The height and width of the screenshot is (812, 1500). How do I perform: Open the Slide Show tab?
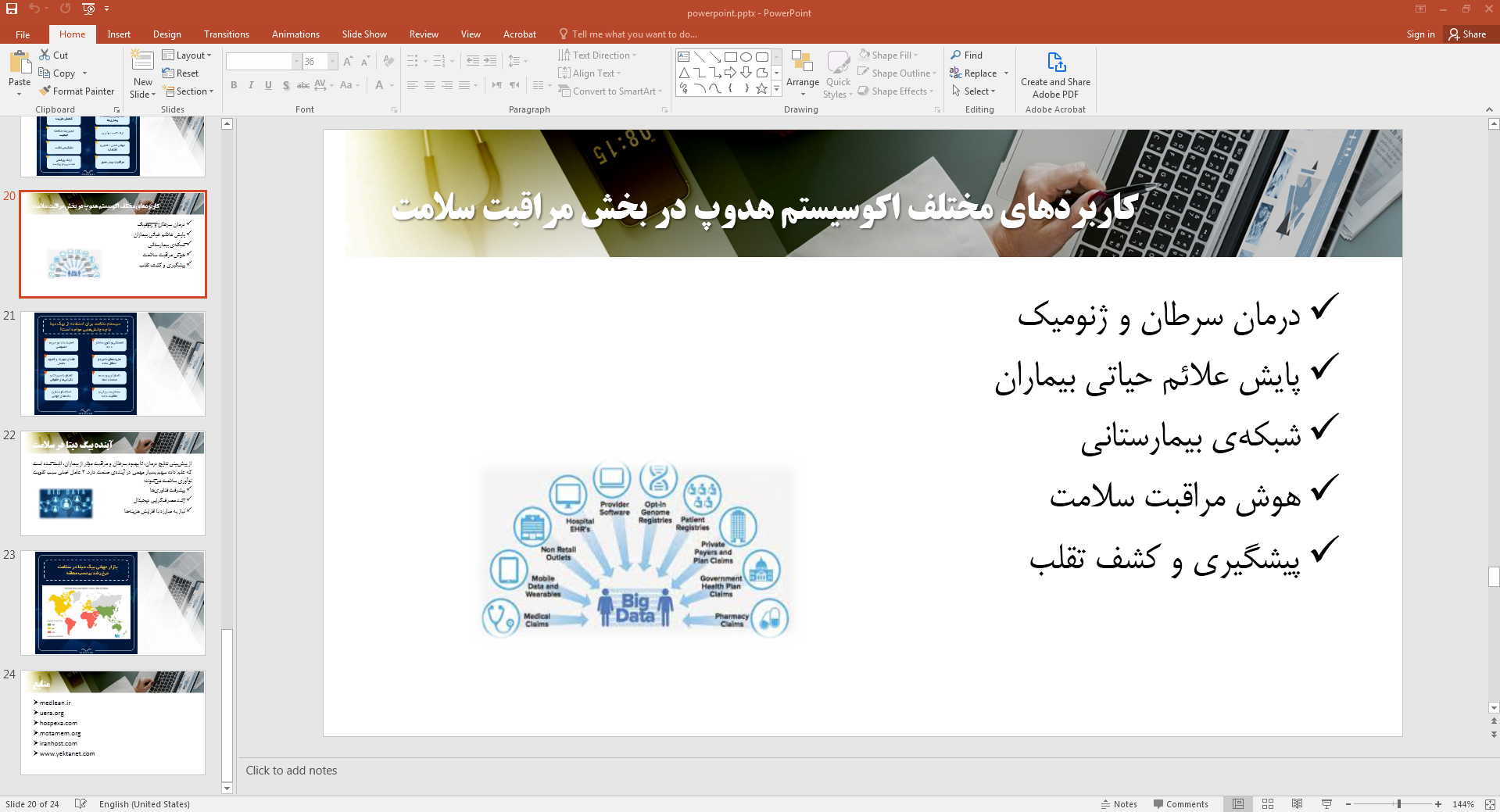(x=364, y=34)
